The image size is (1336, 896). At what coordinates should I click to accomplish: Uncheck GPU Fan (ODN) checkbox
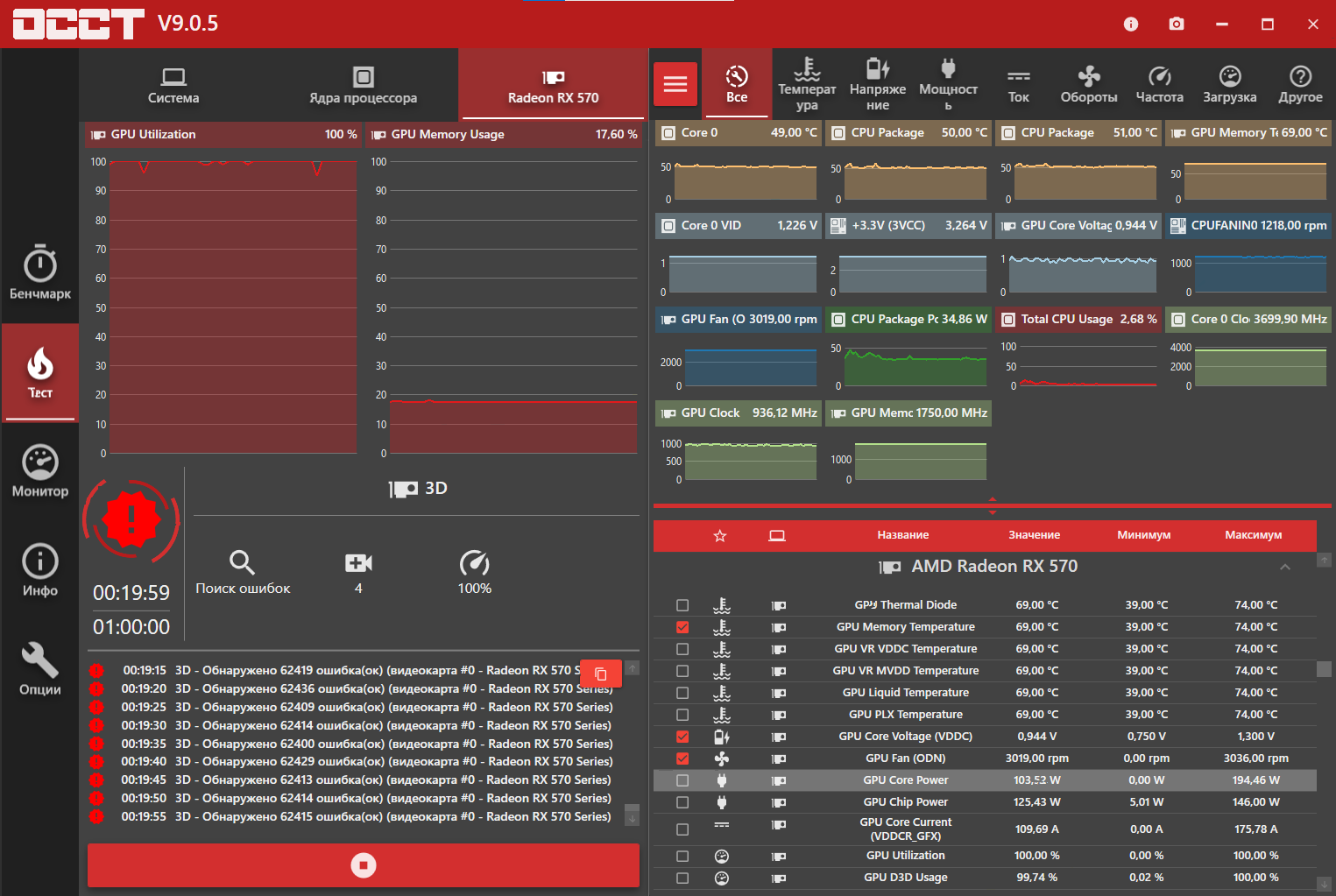(682, 758)
